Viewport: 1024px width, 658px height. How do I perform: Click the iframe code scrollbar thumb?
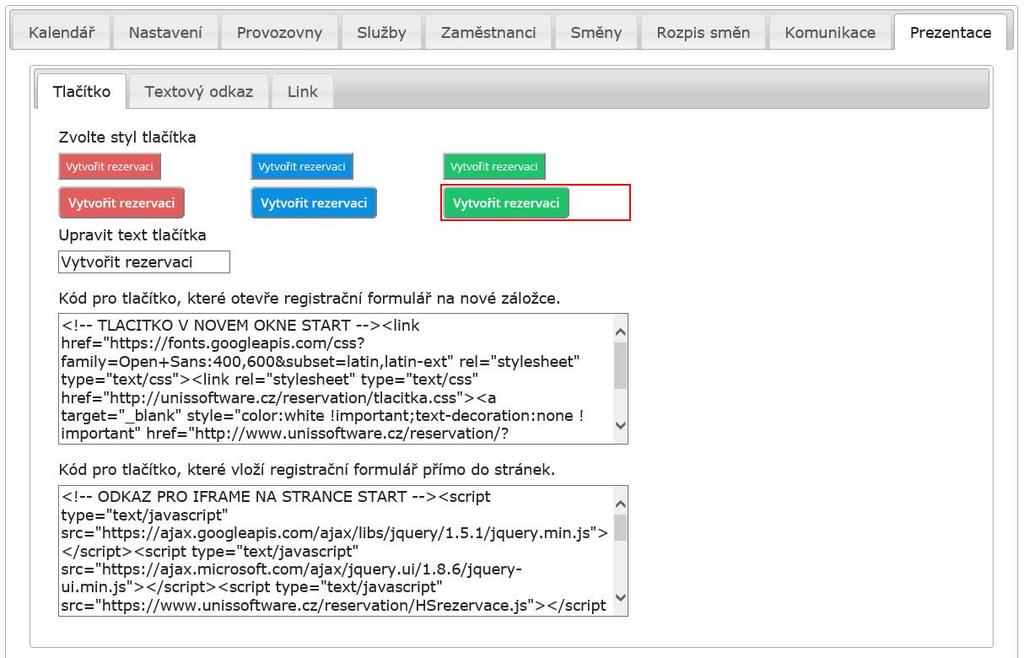tap(621, 527)
